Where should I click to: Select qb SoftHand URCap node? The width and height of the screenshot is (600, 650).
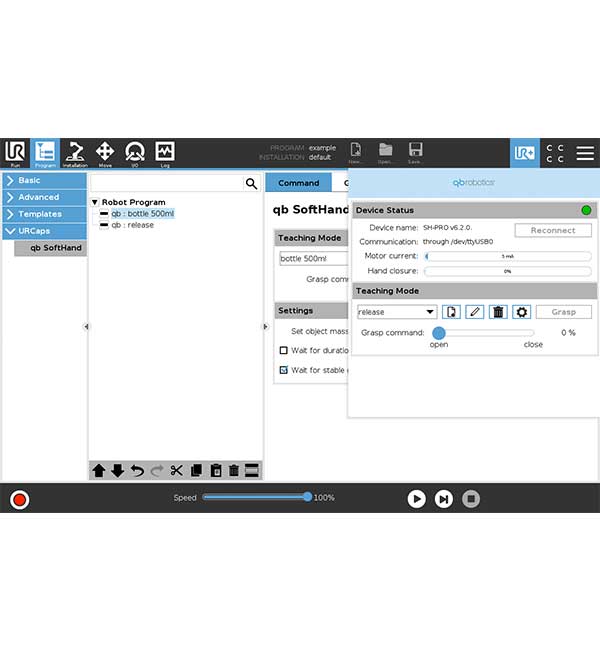tap(51, 248)
